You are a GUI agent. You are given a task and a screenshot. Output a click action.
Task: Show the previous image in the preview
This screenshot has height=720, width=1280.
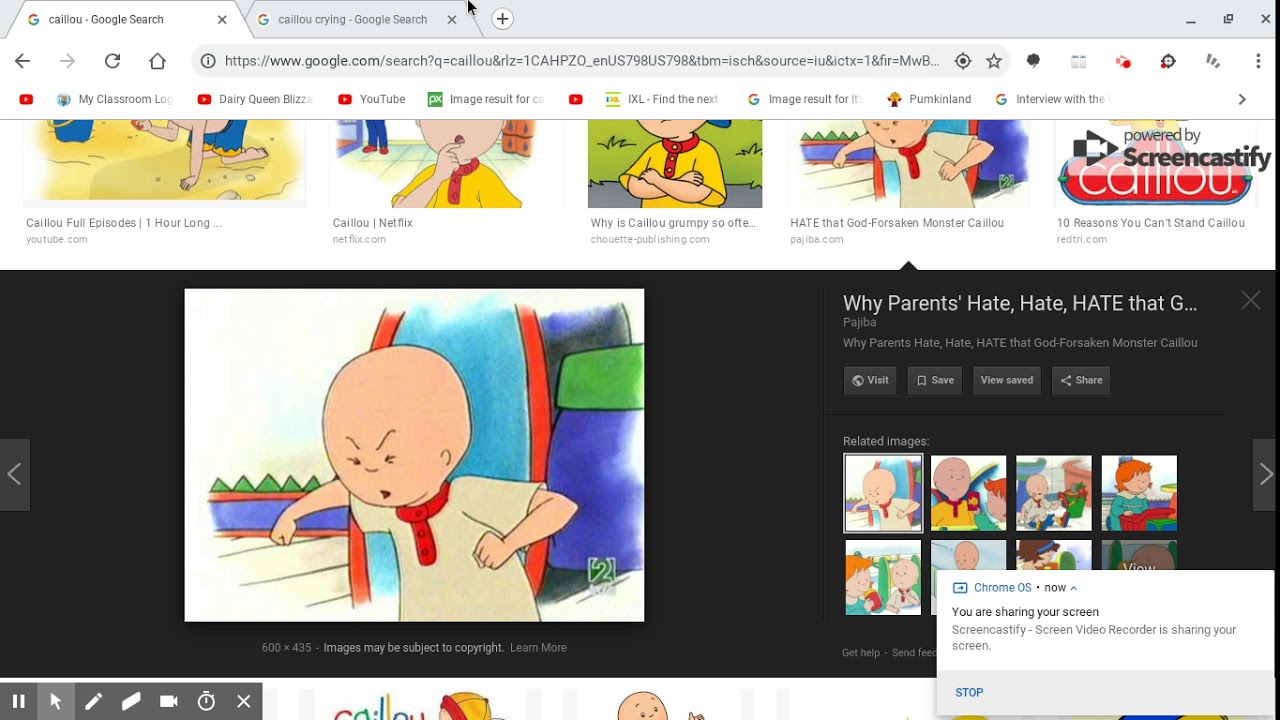coord(14,475)
